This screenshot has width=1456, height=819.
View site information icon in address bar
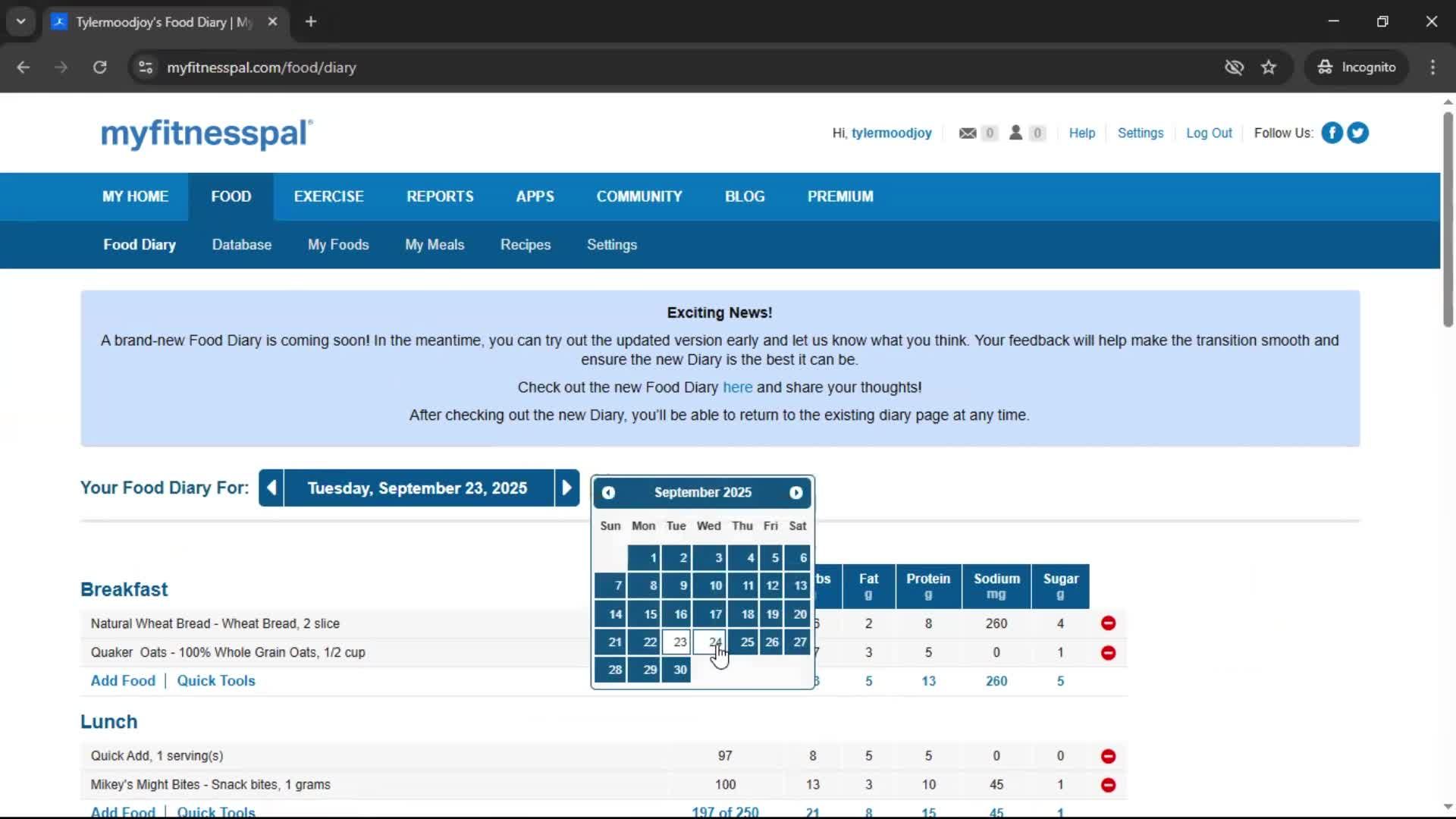[146, 67]
